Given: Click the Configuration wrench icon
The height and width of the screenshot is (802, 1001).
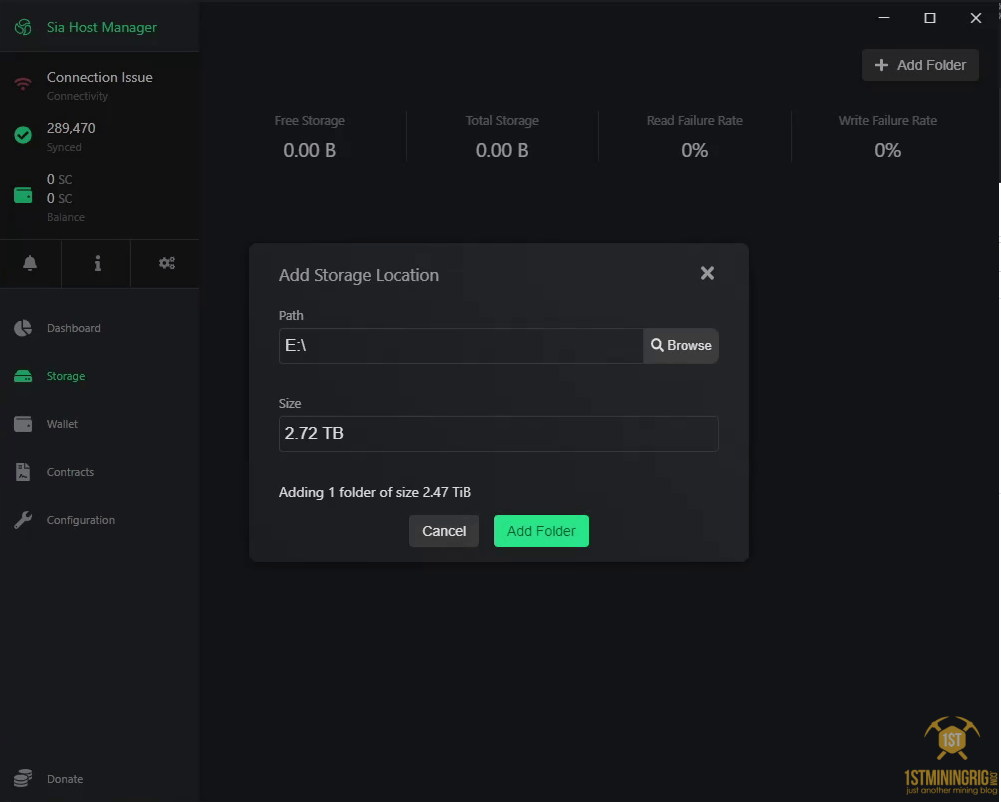Looking at the screenshot, I should point(23,520).
